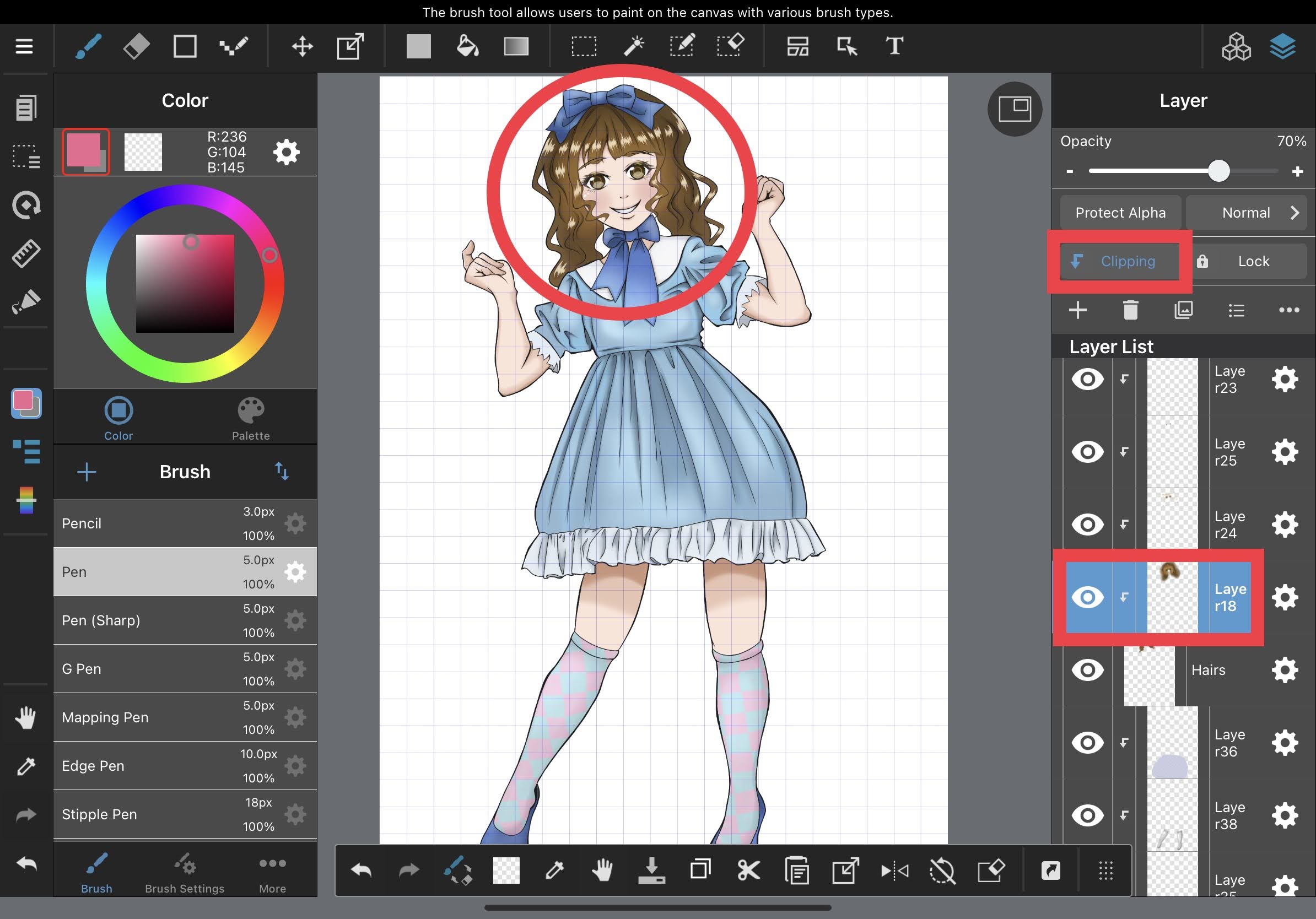Open the Normal blend mode selector
Viewport: 1316px width, 919px height.
[x=1246, y=213]
